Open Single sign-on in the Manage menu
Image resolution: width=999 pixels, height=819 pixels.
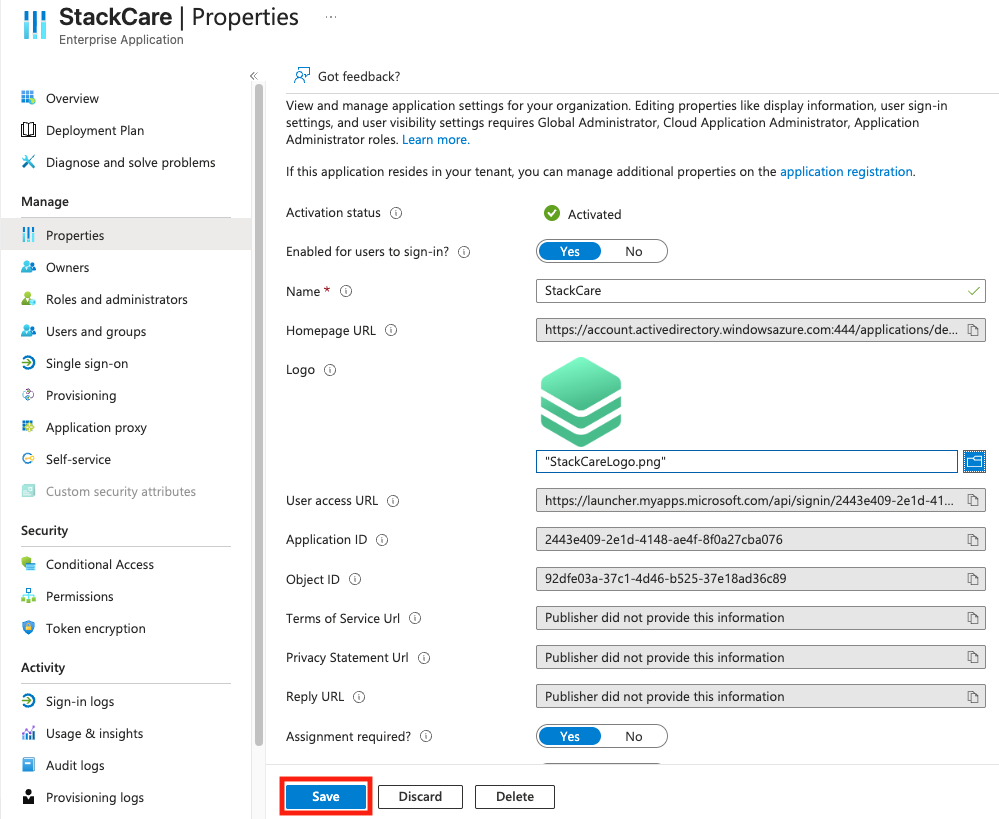click(x=87, y=363)
